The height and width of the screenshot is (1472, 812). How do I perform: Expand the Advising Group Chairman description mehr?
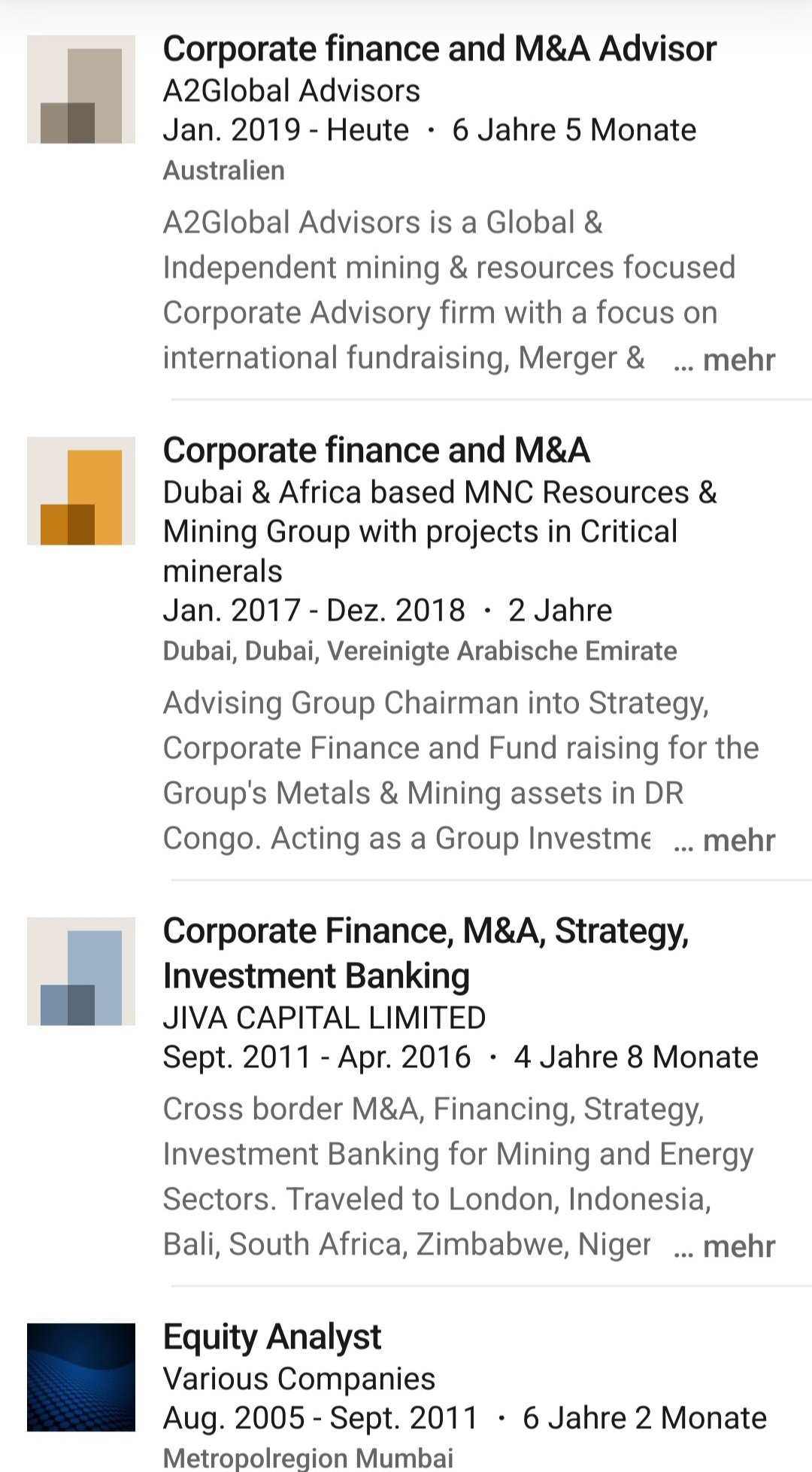pyautogui.click(x=726, y=840)
